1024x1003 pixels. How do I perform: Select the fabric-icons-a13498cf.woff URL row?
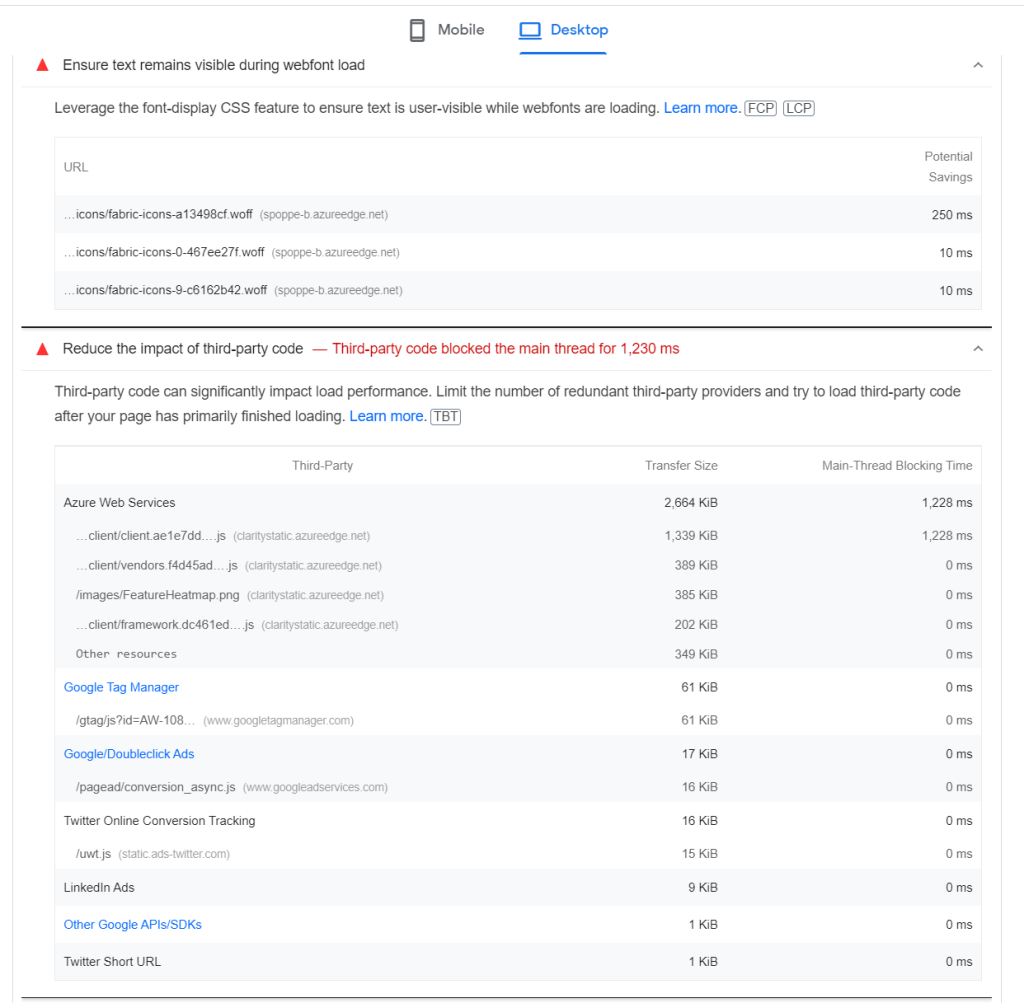(x=518, y=214)
